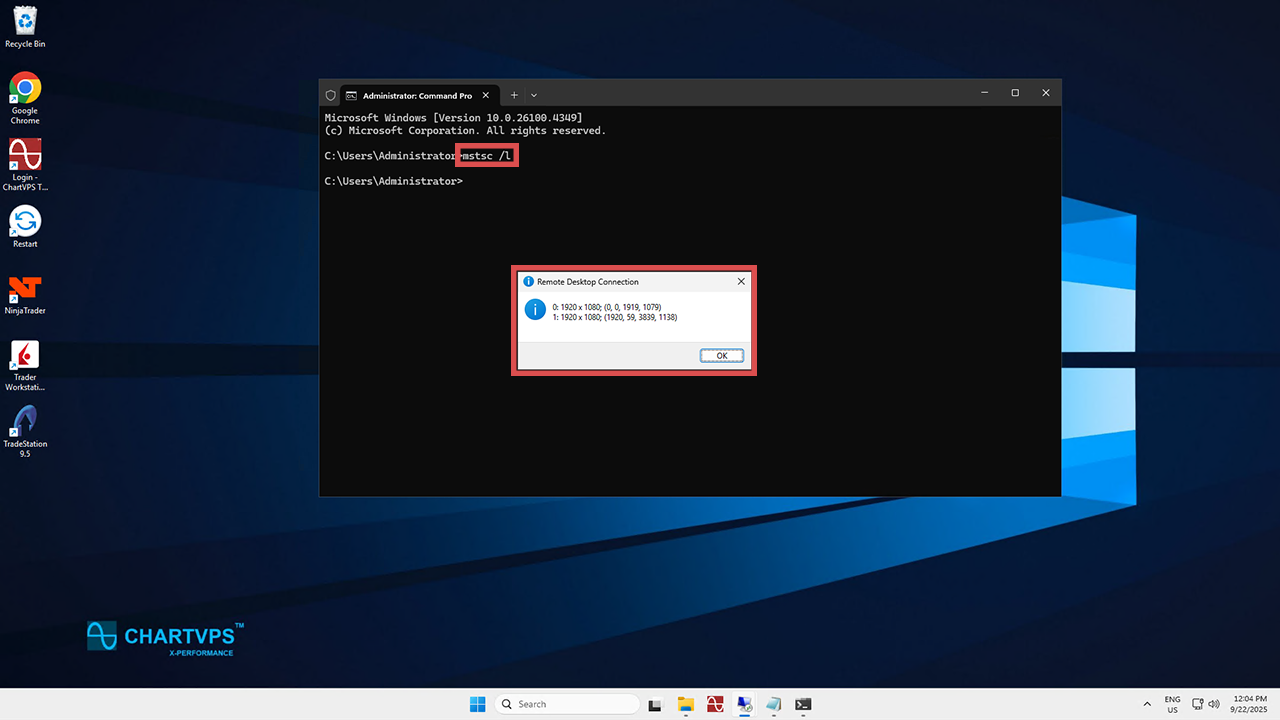Show hidden icons in system tray
This screenshot has height=720, width=1280.
pyautogui.click(x=1147, y=704)
